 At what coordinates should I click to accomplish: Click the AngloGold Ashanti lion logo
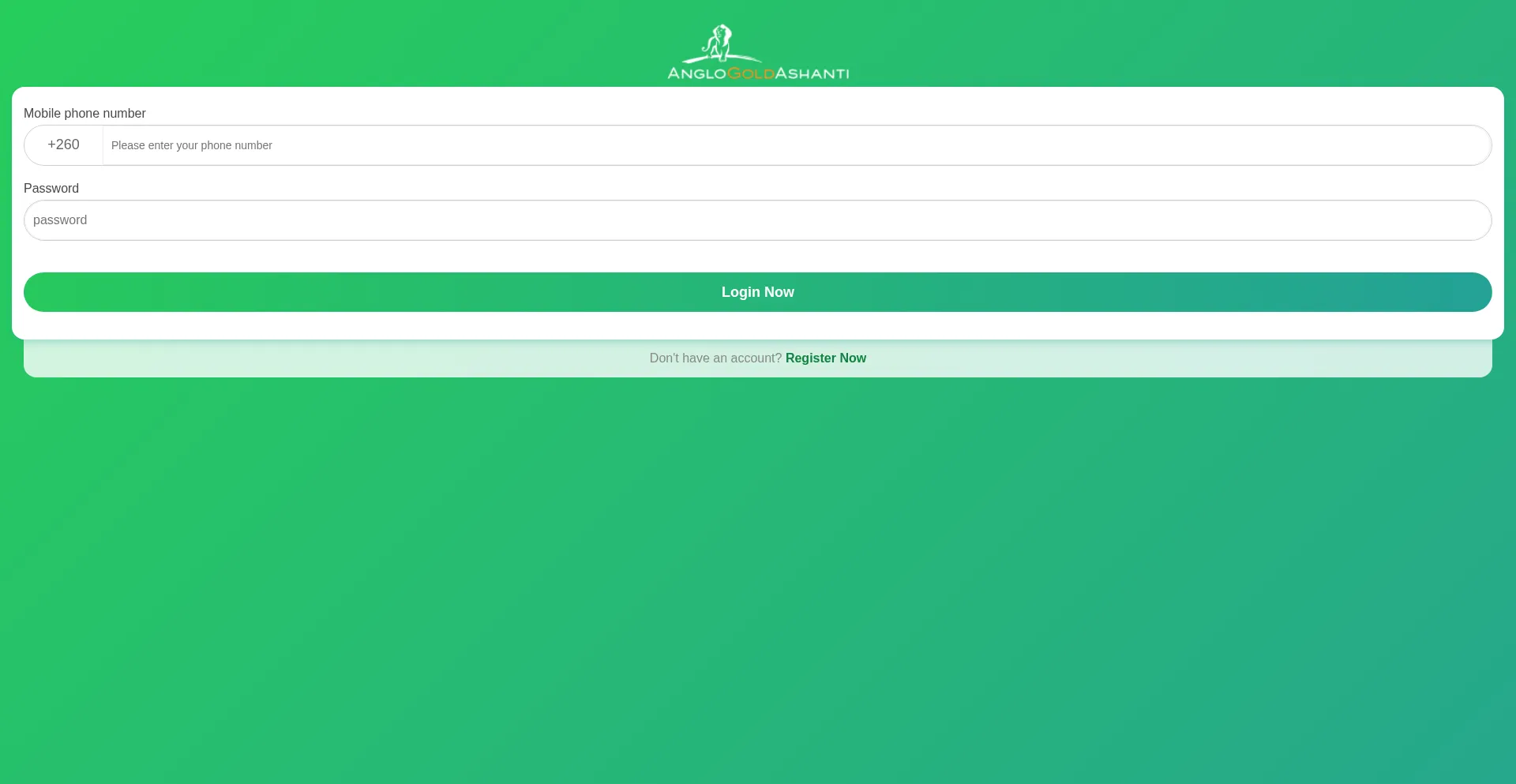point(758,52)
